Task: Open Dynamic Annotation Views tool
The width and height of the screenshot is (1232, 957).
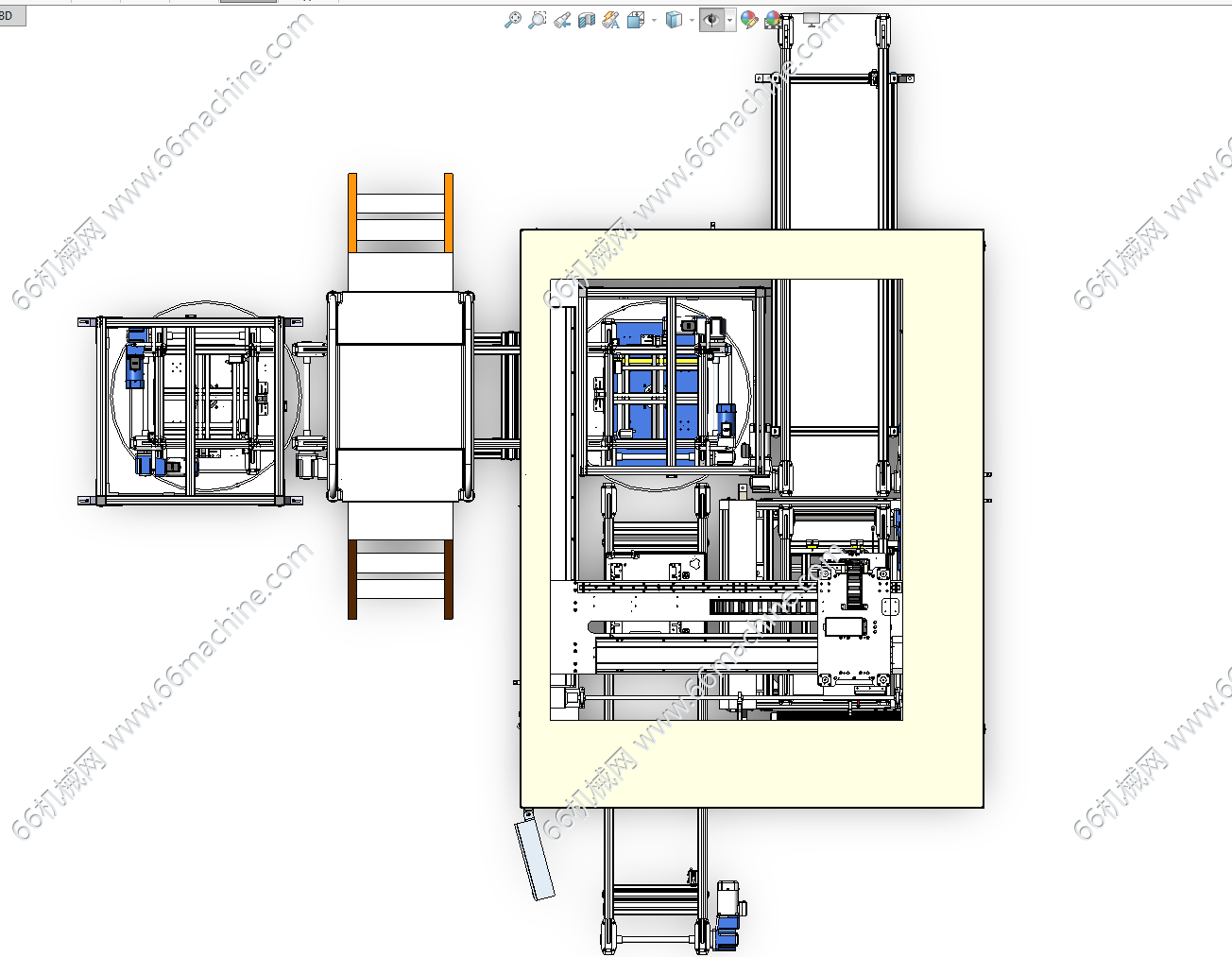Action: [611, 20]
